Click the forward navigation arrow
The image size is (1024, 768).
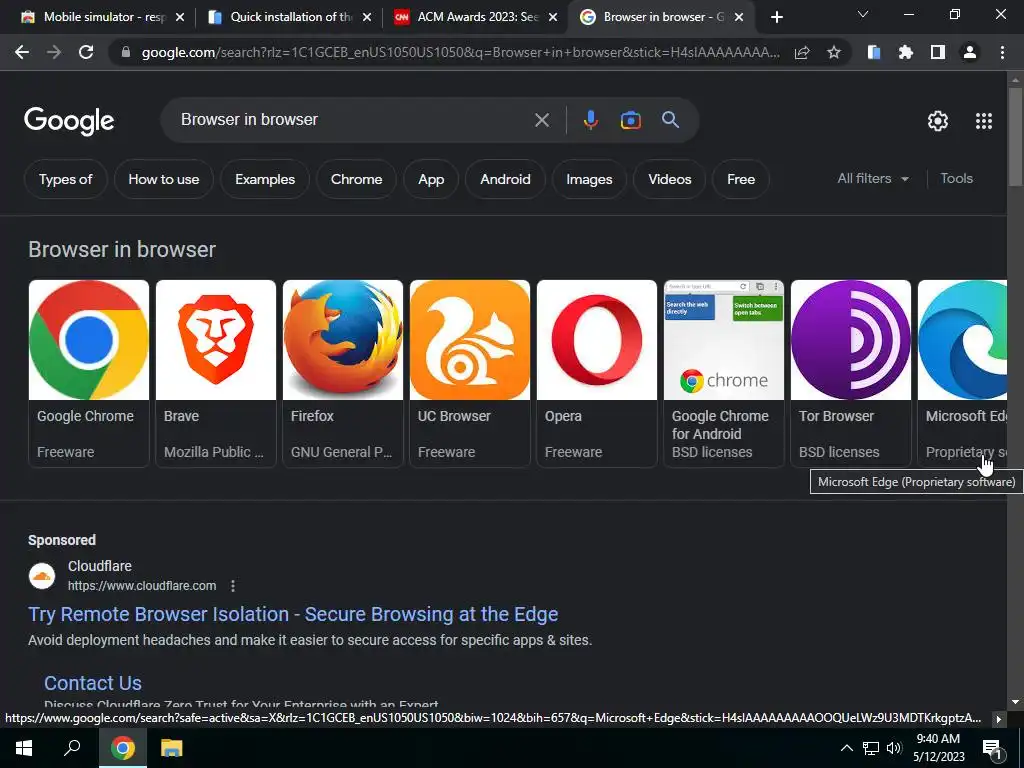pyautogui.click(x=54, y=52)
